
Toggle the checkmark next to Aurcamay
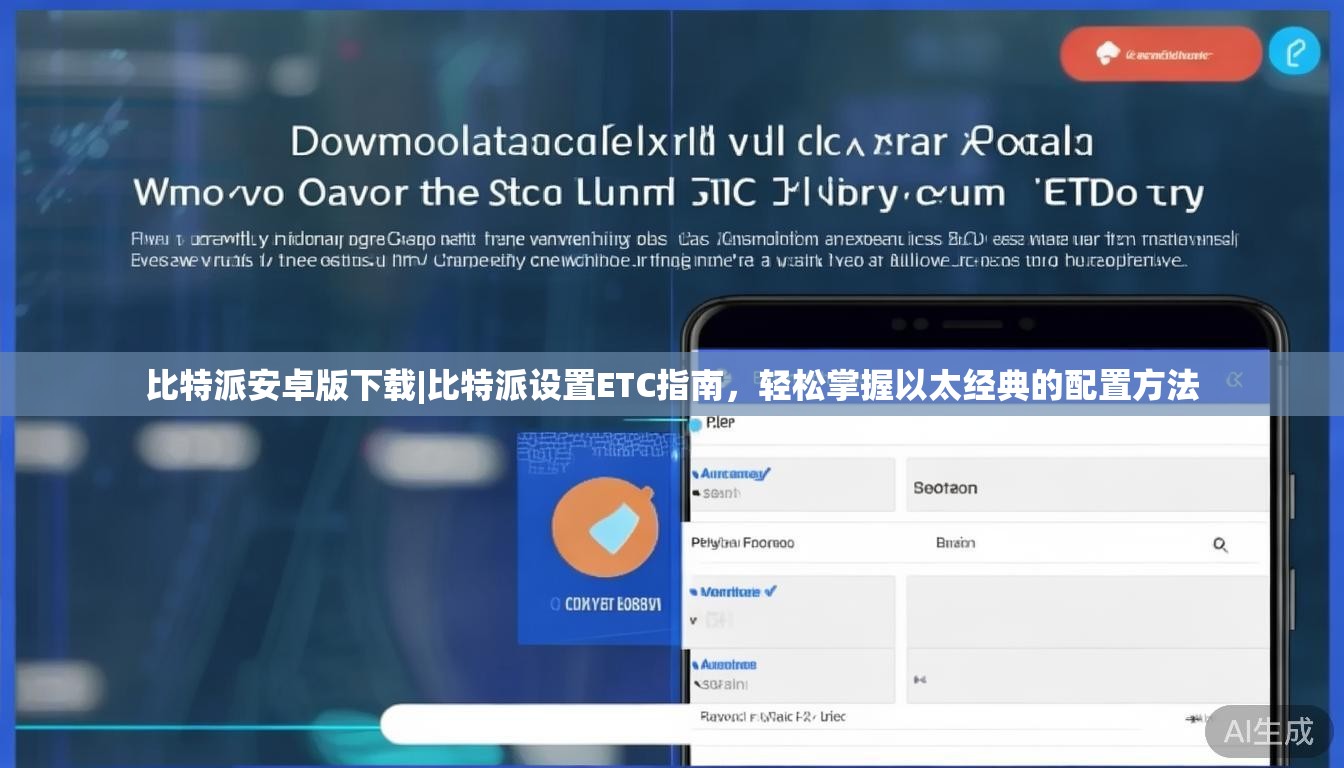pos(767,473)
